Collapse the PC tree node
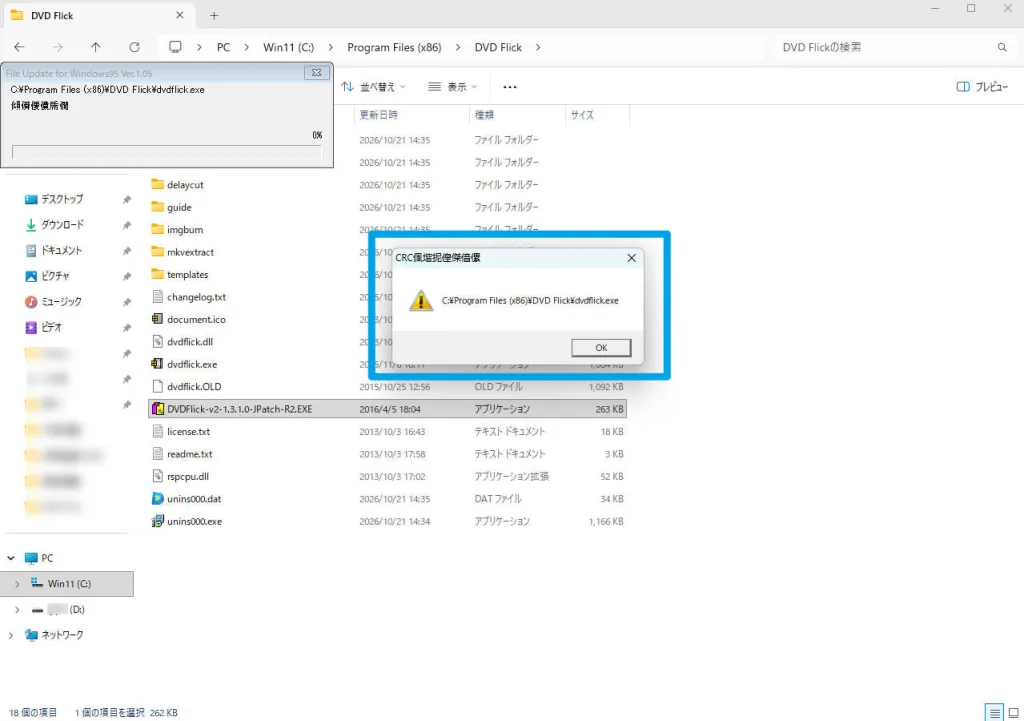Image resolution: width=1024 pixels, height=721 pixels. click(11, 558)
